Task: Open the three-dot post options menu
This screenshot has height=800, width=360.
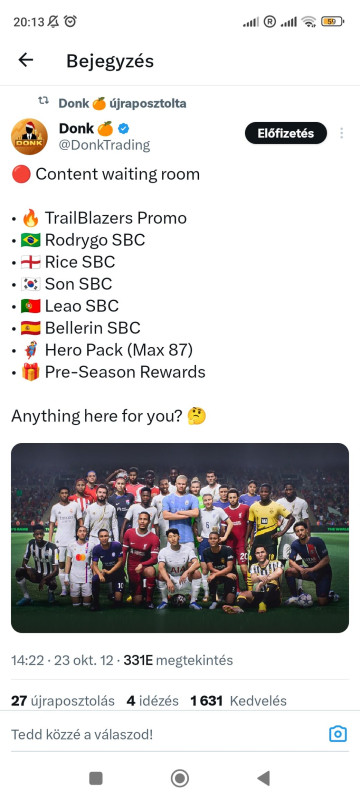Action: (341, 133)
